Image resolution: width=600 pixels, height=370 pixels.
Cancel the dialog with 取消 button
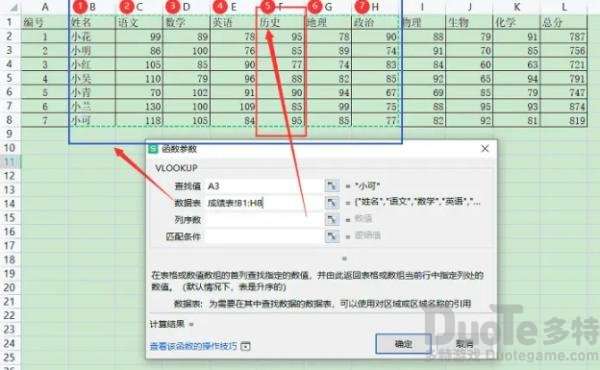pyautogui.click(x=464, y=344)
